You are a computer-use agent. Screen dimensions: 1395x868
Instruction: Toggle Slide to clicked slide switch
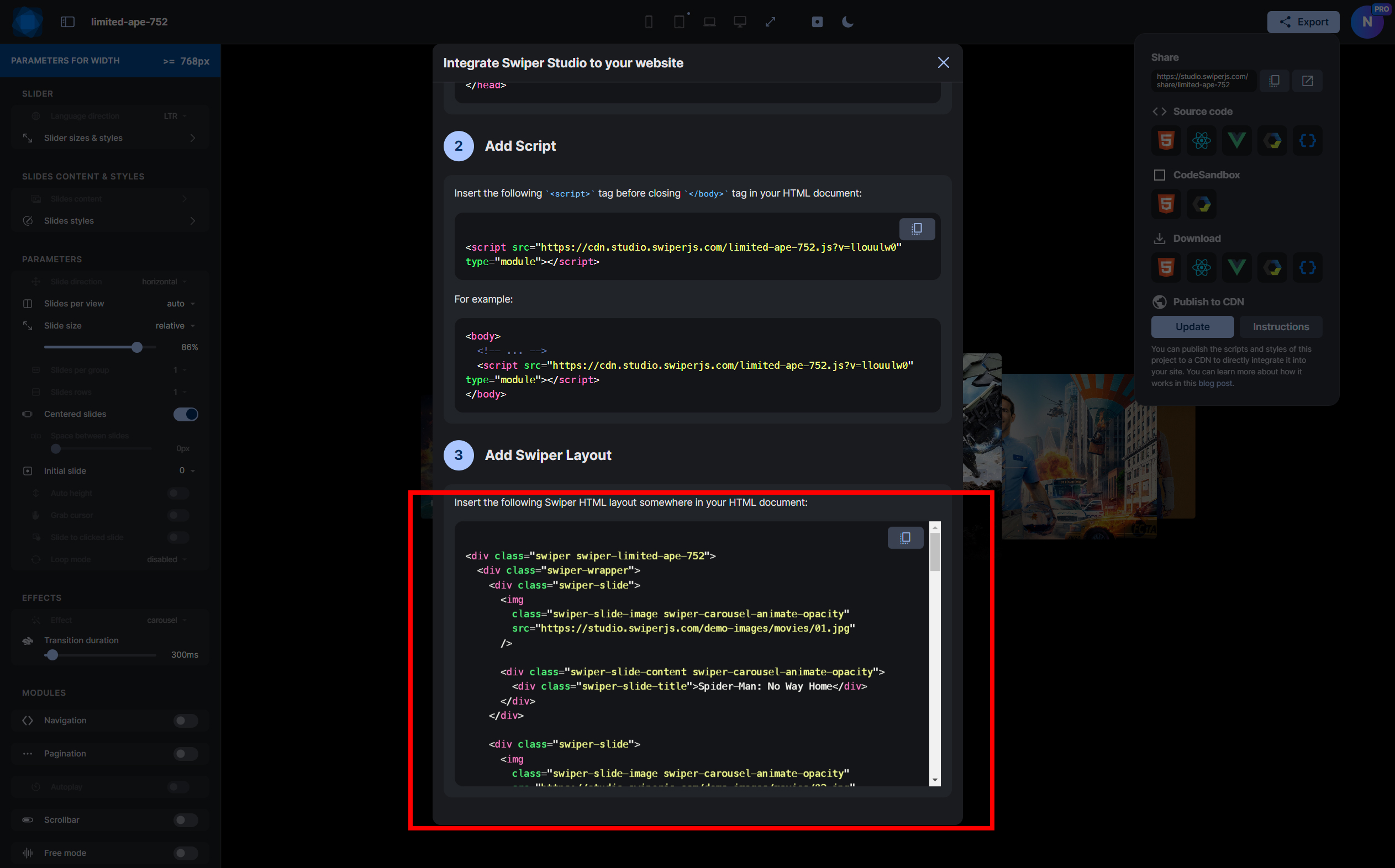178,537
